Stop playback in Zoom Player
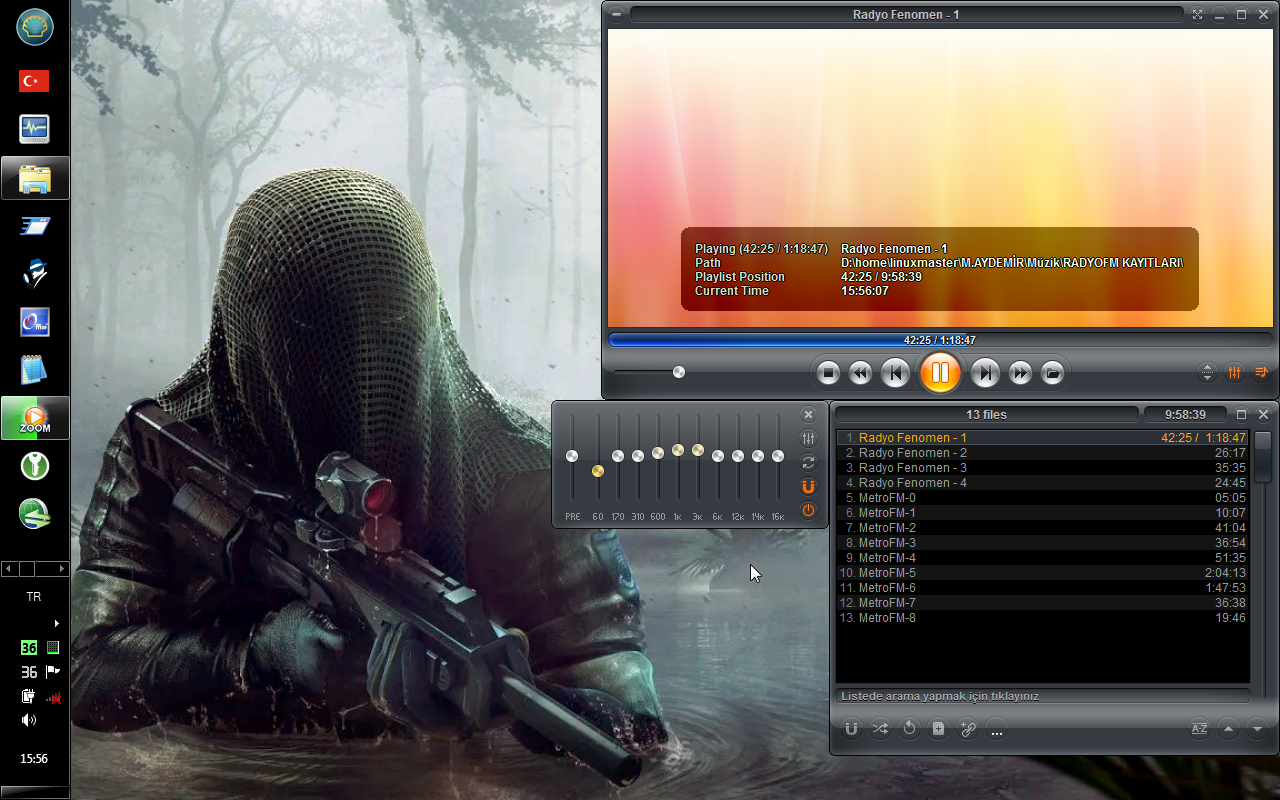Viewport: 1280px width, 800px height. tap(828, 373)
